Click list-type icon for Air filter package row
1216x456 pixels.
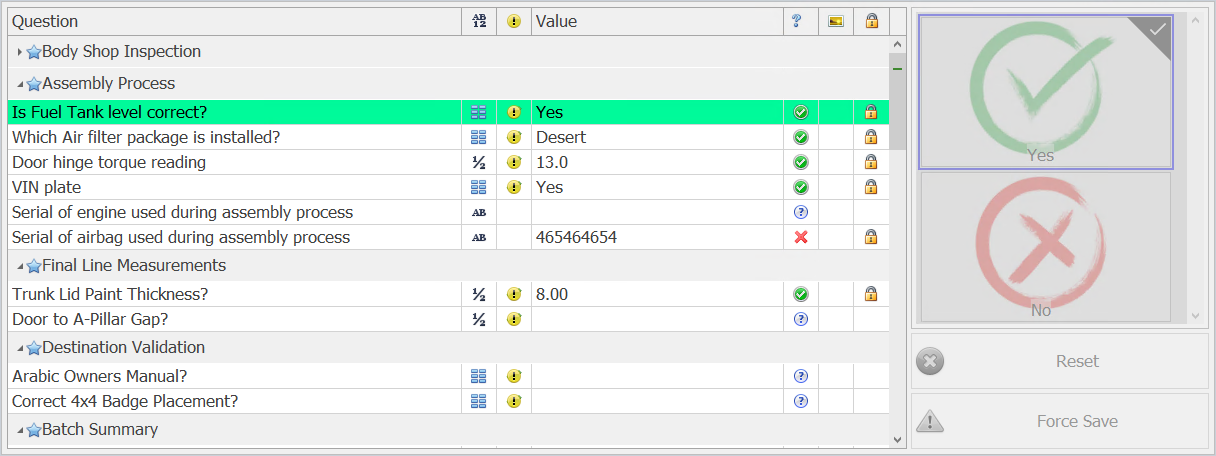[x=479, y=137]
